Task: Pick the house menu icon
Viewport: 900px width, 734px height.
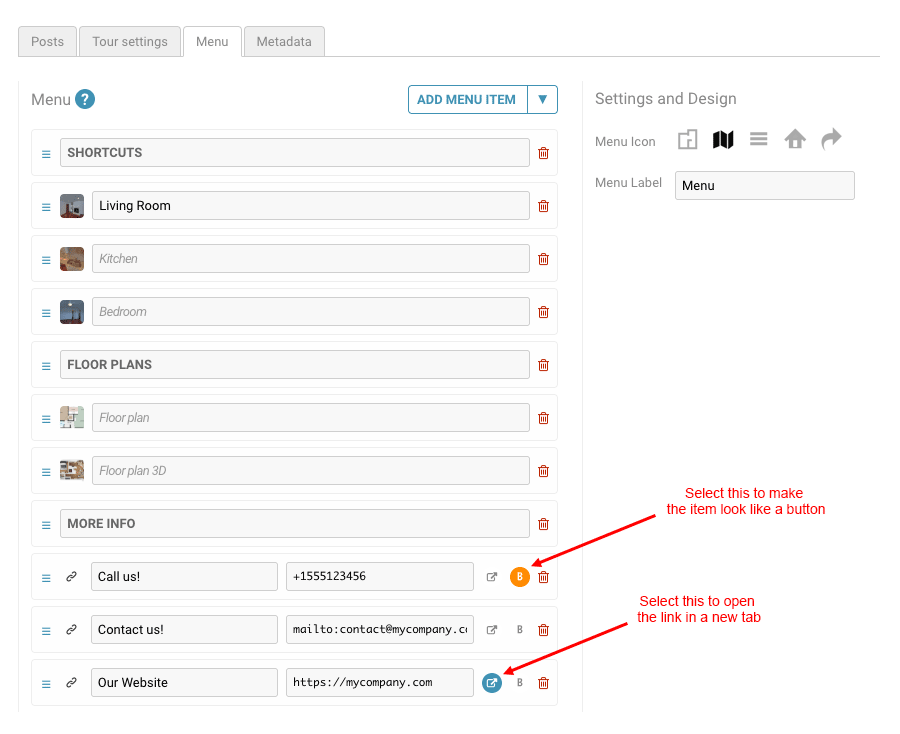Action: click(795, 140)
